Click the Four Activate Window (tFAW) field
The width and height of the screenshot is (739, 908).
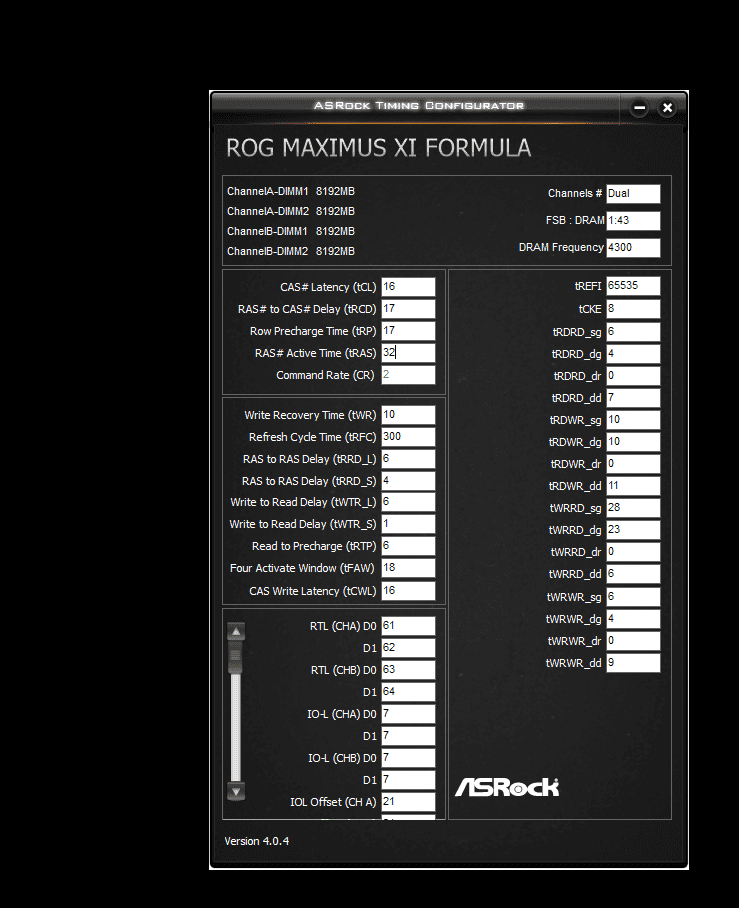click(x=408, y=568)
